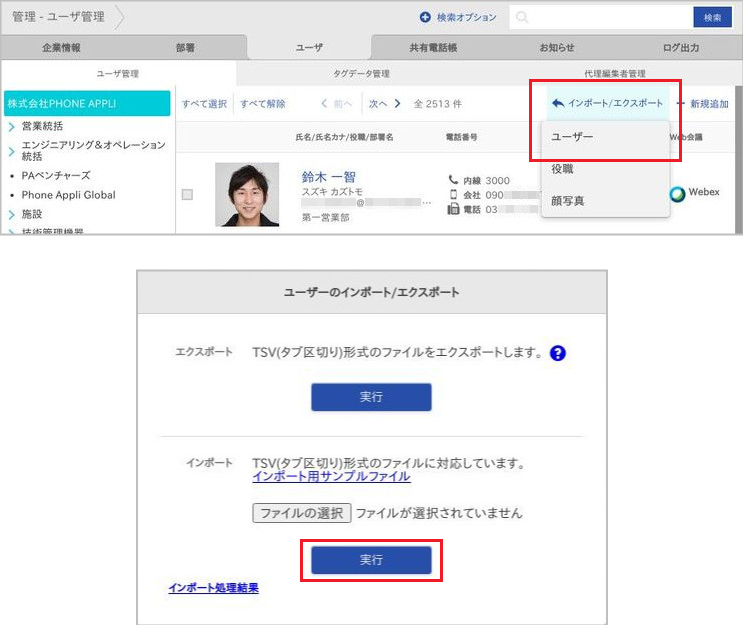This screenshot has width=743, height=625.
Task: Click the plus icon beside 検索オプション
Action: pyautogui.click(x=425, y=17)
